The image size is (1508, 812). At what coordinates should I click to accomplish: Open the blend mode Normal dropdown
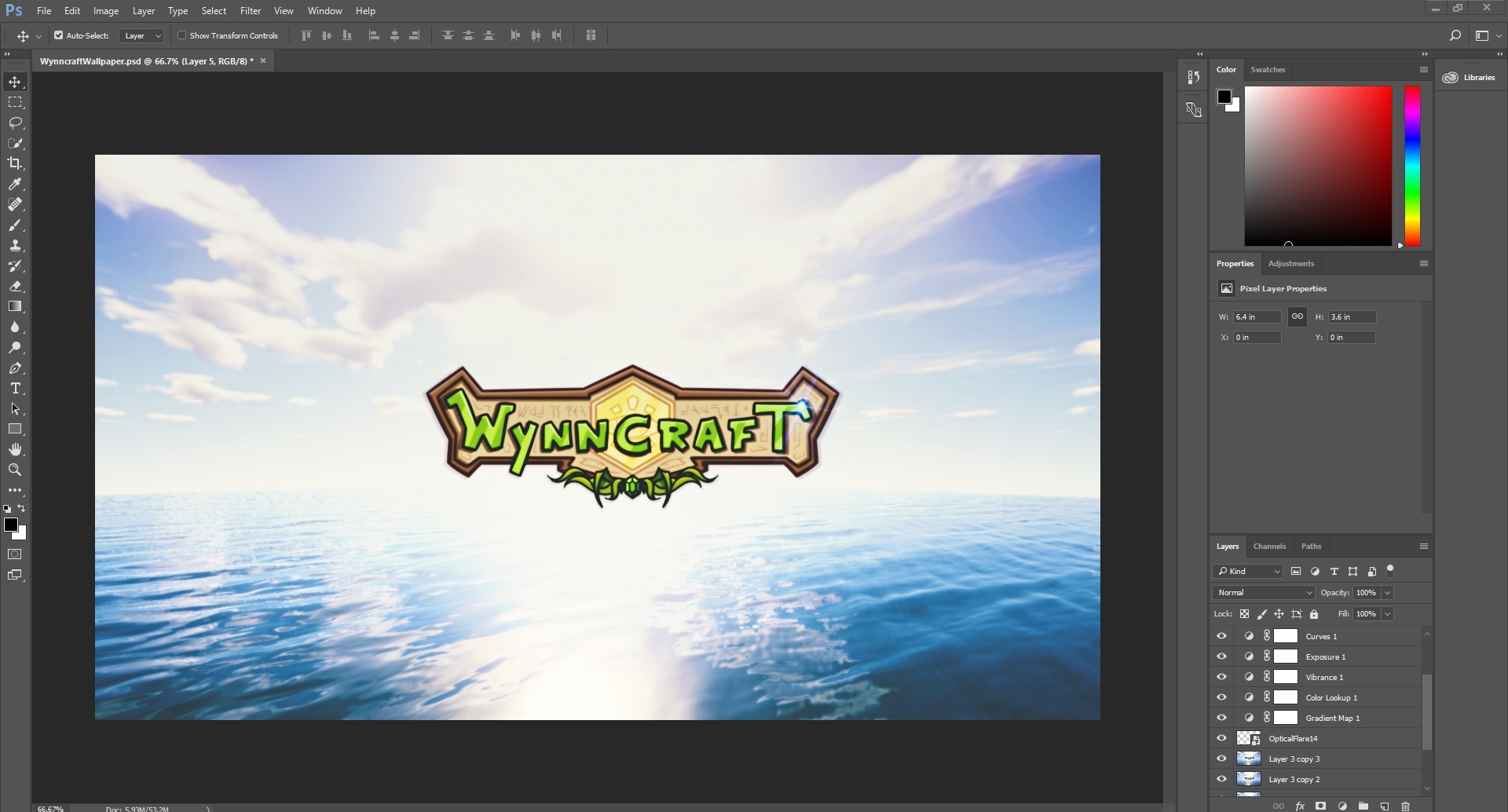(1263, 593)
